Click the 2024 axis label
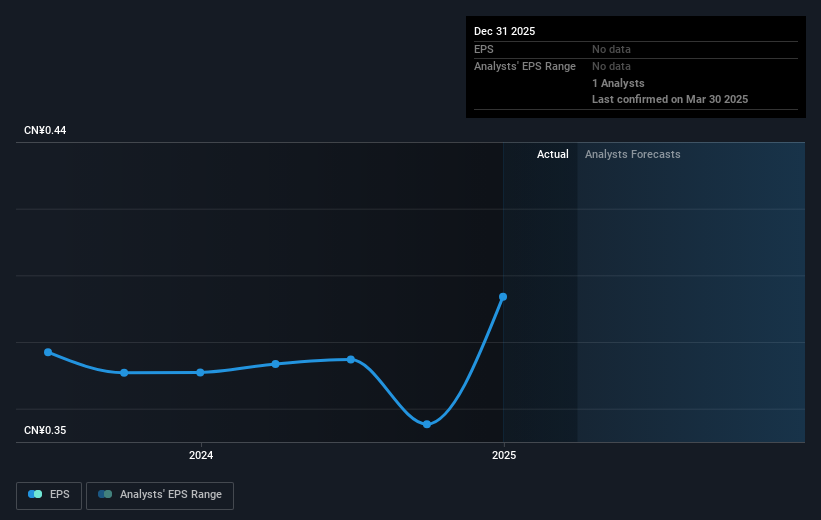Screen dimensions: 821x520 point(201,455)
